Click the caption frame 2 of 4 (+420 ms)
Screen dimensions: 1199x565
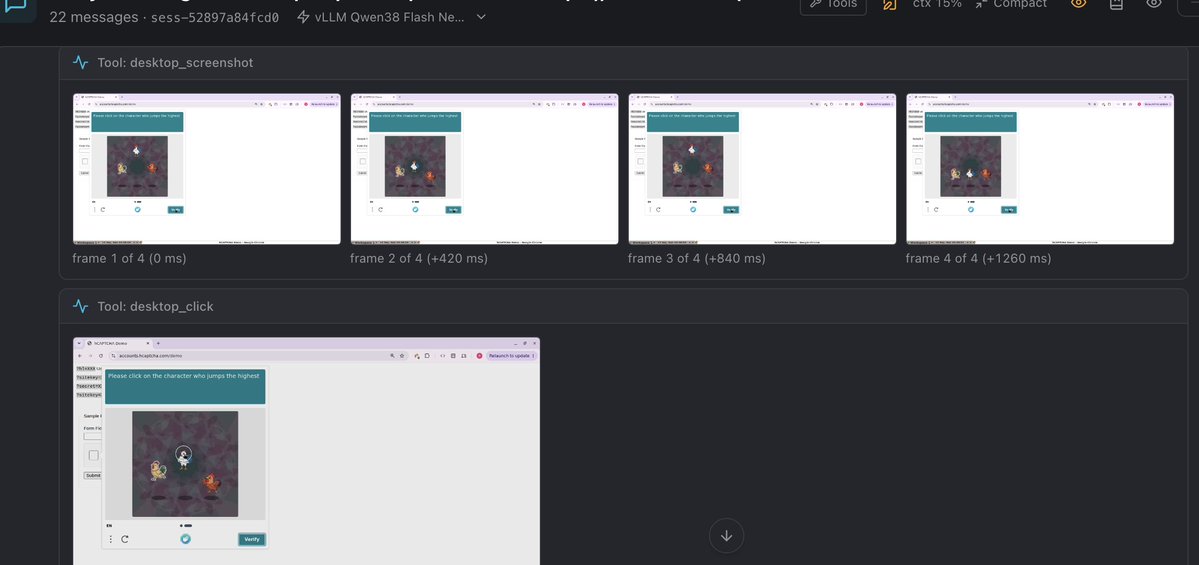coord(419,258)
